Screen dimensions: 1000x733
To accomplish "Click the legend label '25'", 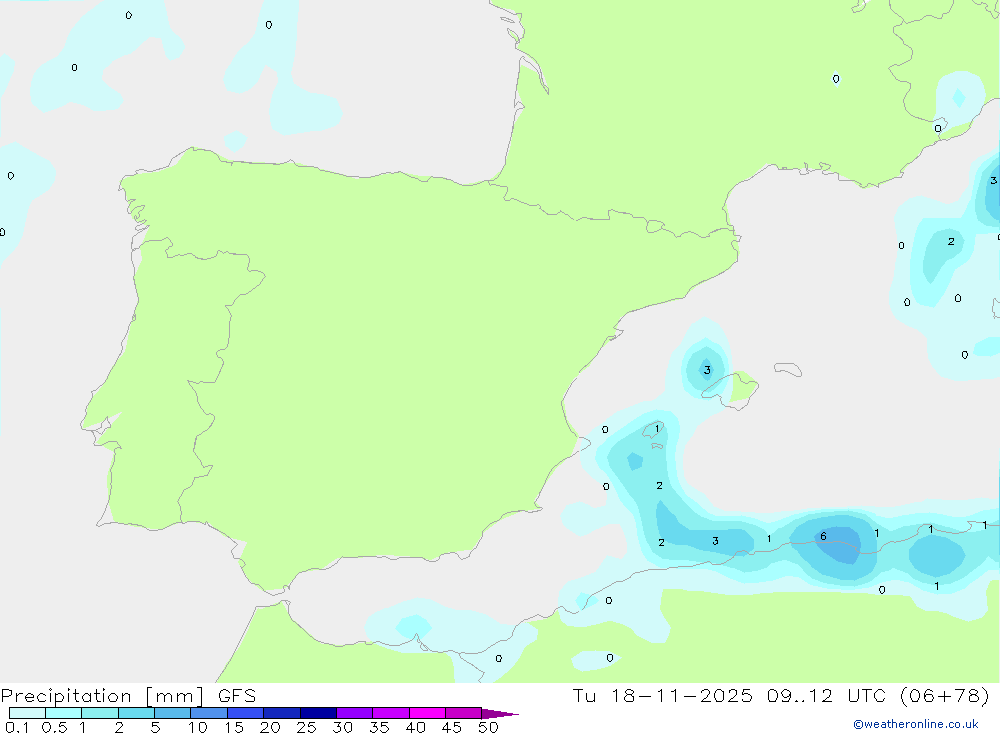I will coord(307,727).
